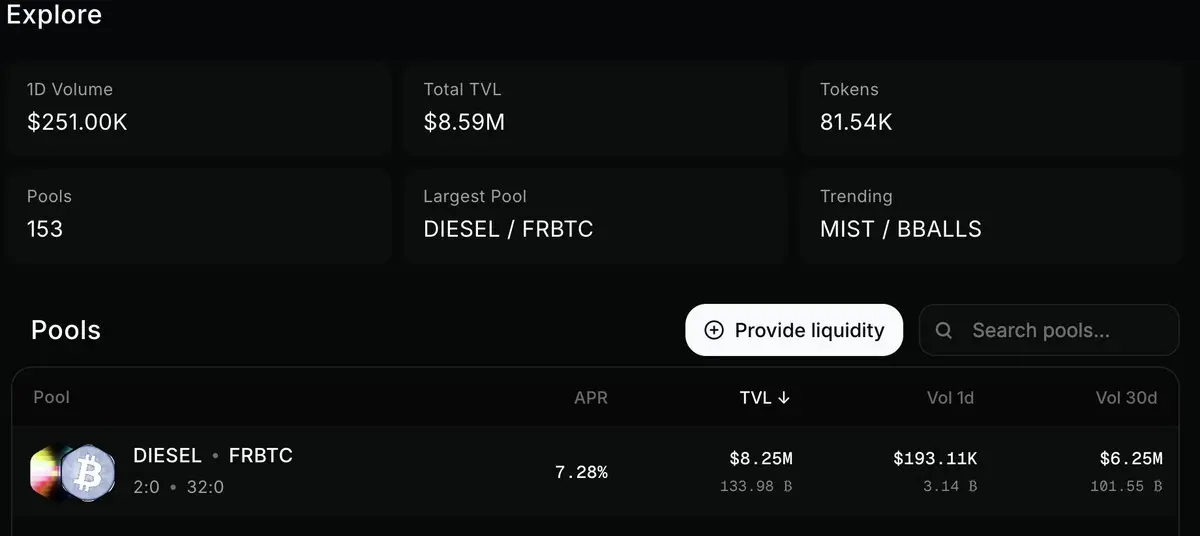Click Provide liquidity button
Image resolution: width=1200 pixels, height=536 pixels.
point(794,330)
